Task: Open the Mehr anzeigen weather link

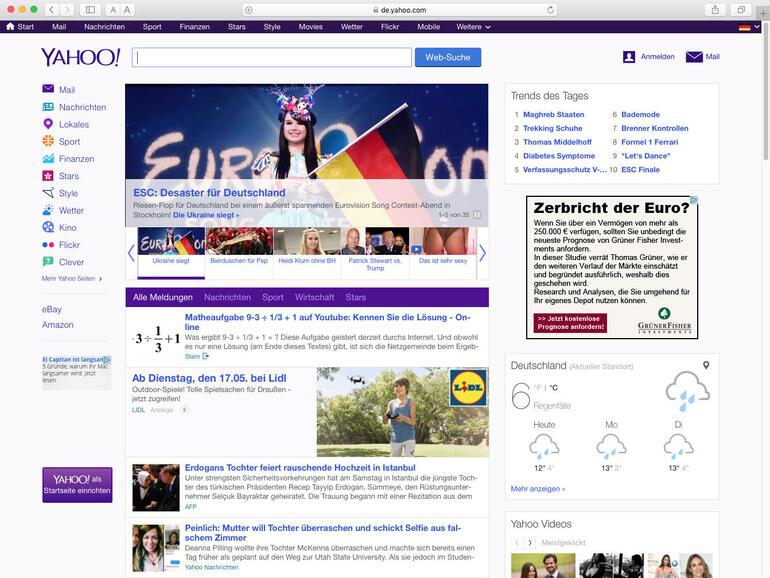Action: [x=537, y=489]
